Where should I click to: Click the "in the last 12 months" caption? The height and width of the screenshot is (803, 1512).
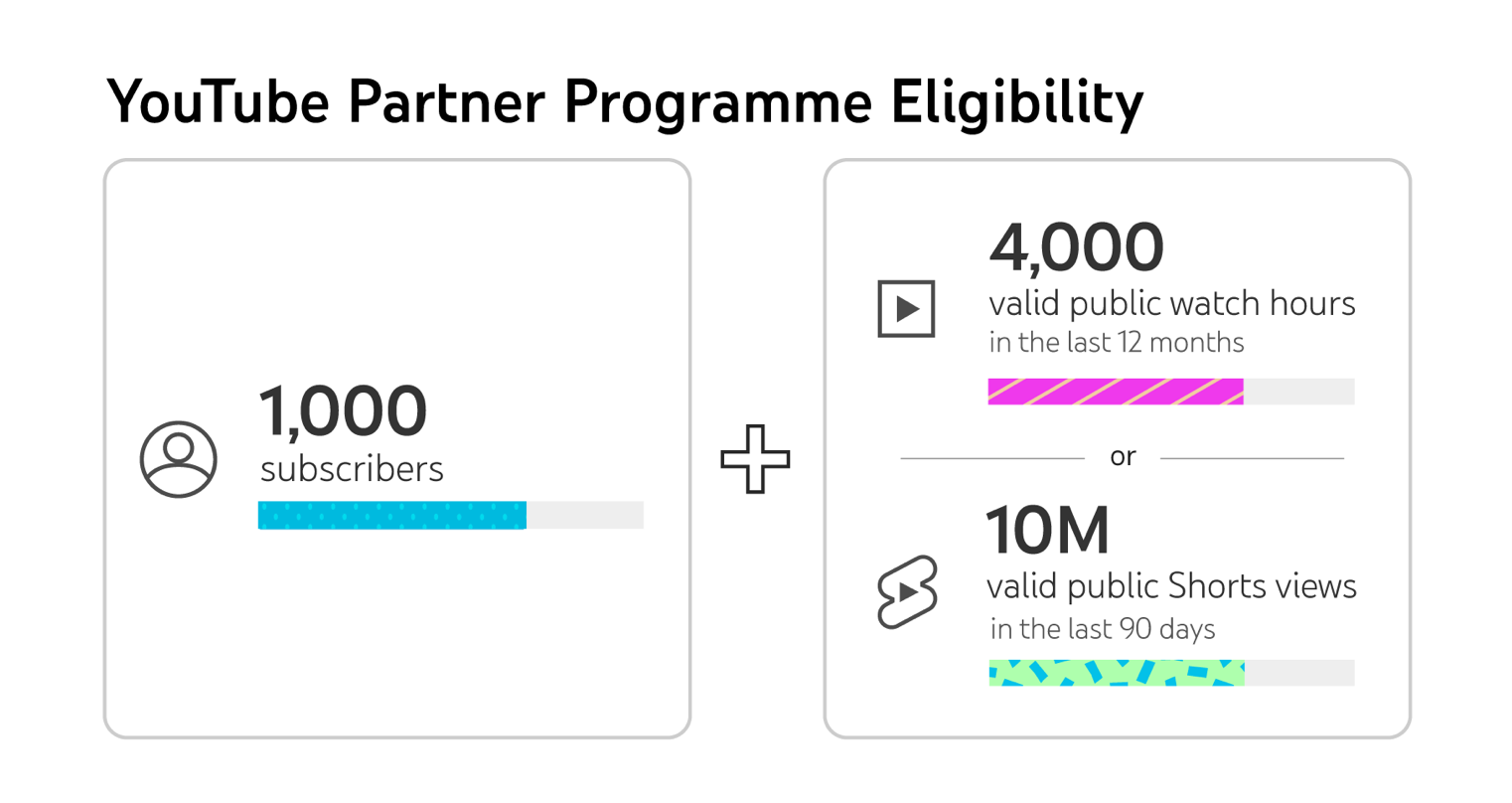(1116, 343)
